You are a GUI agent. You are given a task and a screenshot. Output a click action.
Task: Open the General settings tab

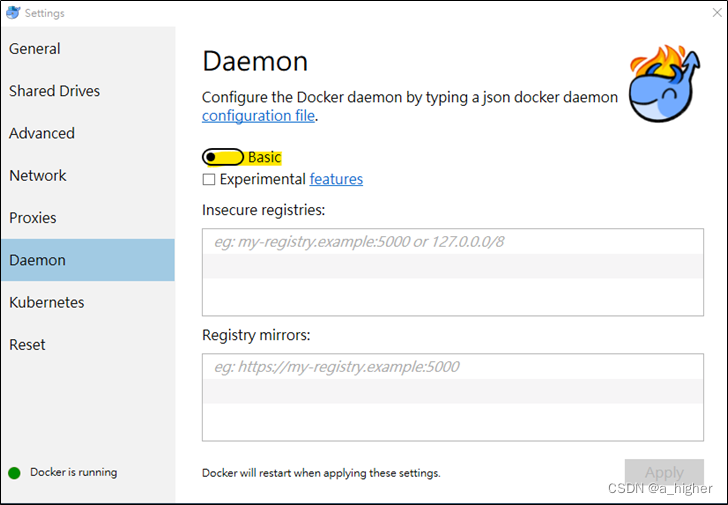pyautogui.click(x=87, y=49)
